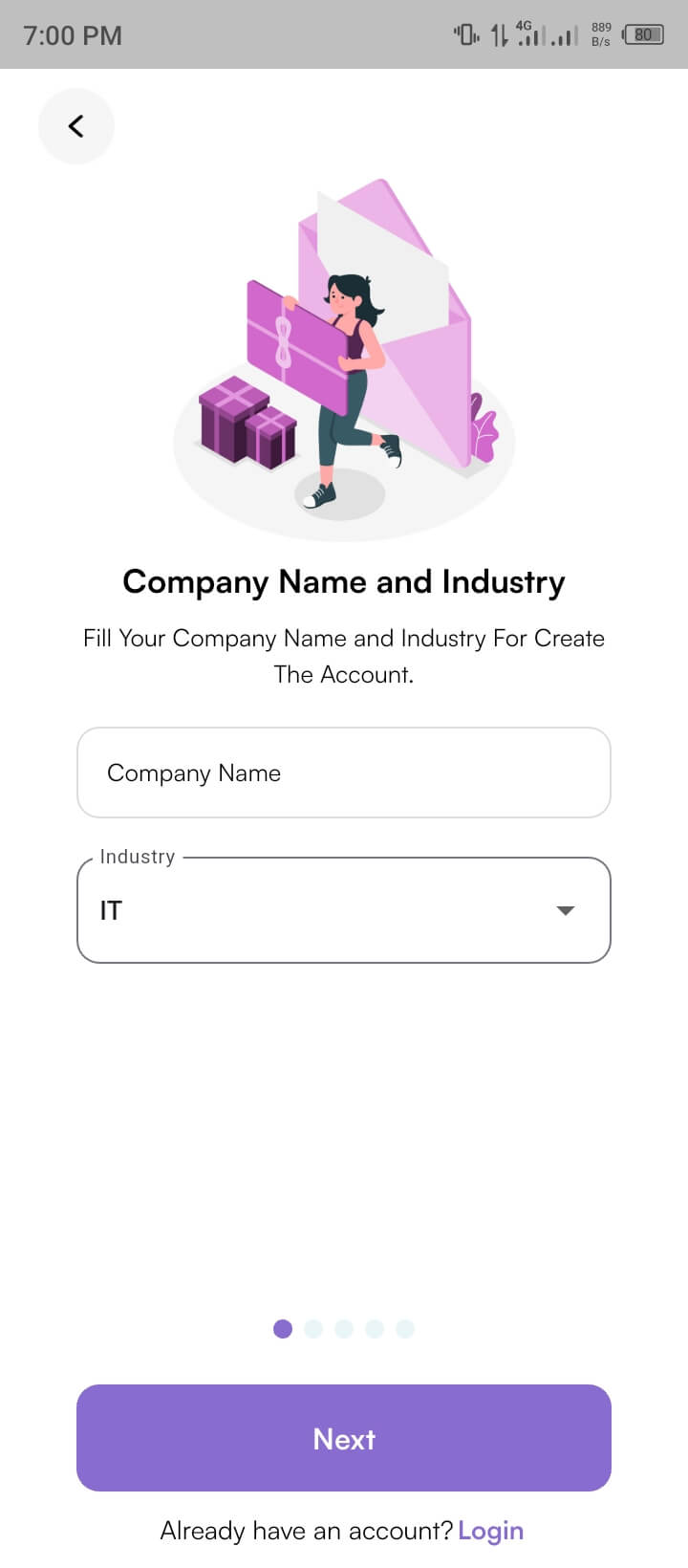Select the last page indicator dot
Viewport: 688px width, 1568px height.
pyautogui.click(x=405, y=1328)
